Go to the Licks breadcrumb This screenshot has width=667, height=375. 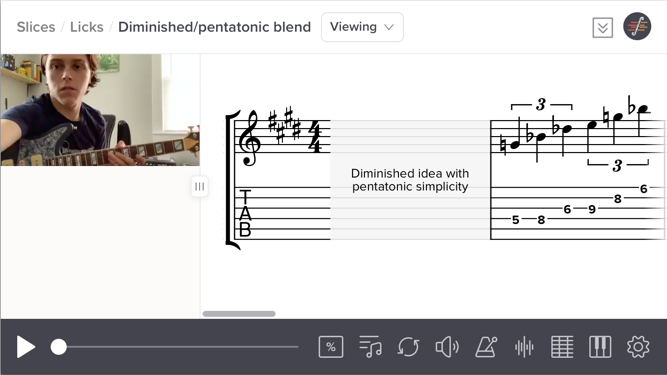pyautogui.click(x=87, y=27)
